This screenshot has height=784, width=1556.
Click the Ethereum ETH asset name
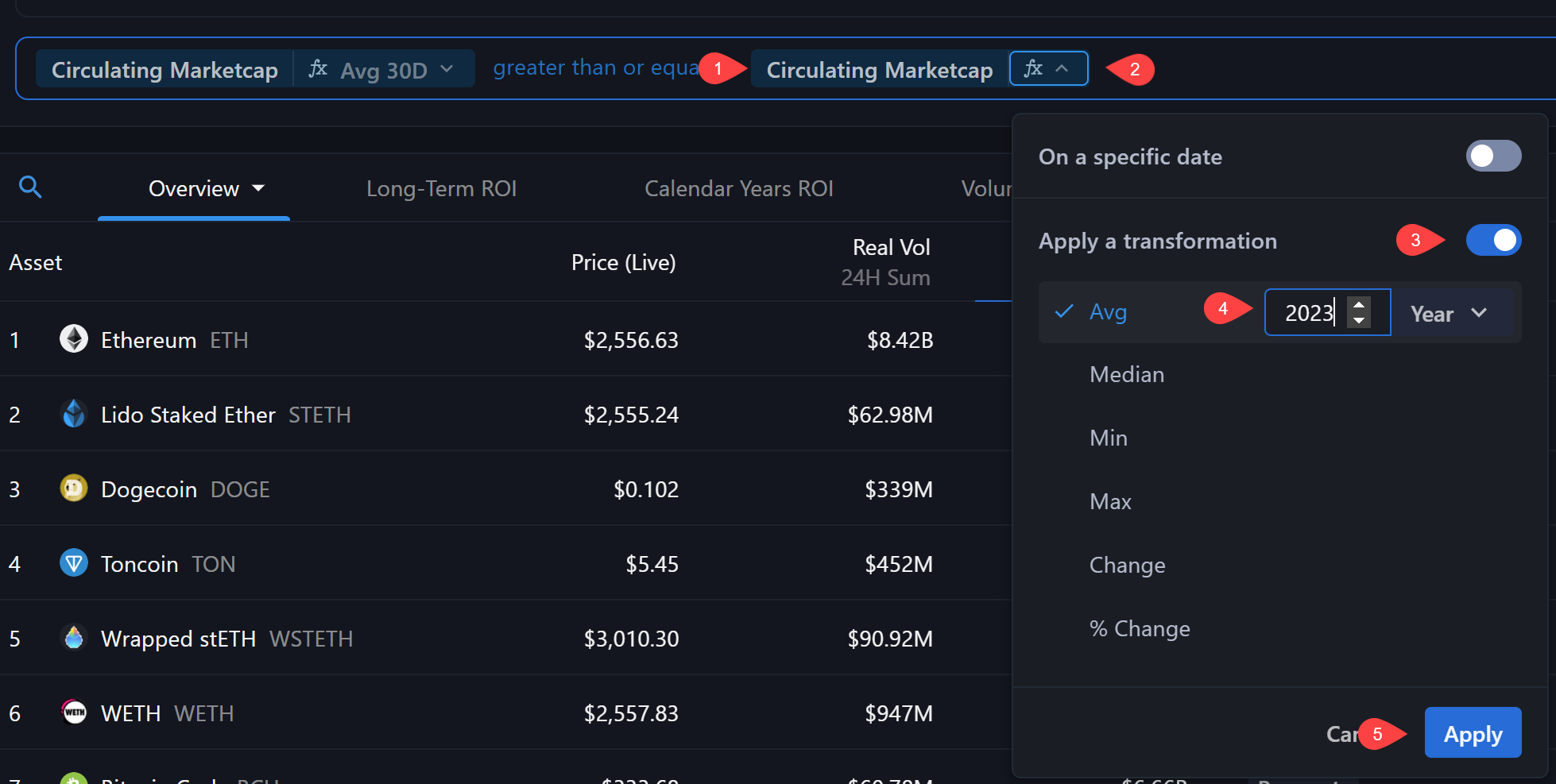[175, 340]
